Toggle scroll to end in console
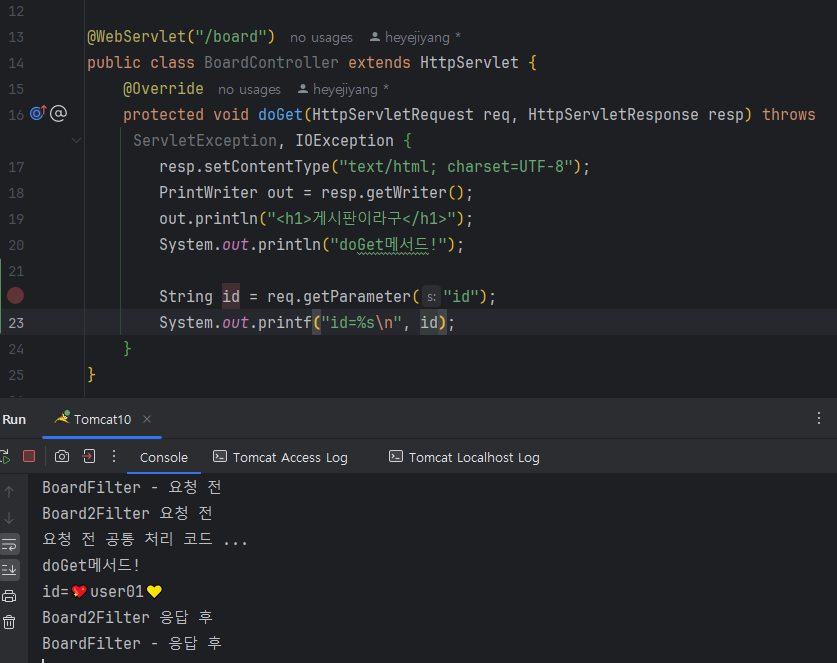This screenshot has width=837, height=663. [10, 570]
